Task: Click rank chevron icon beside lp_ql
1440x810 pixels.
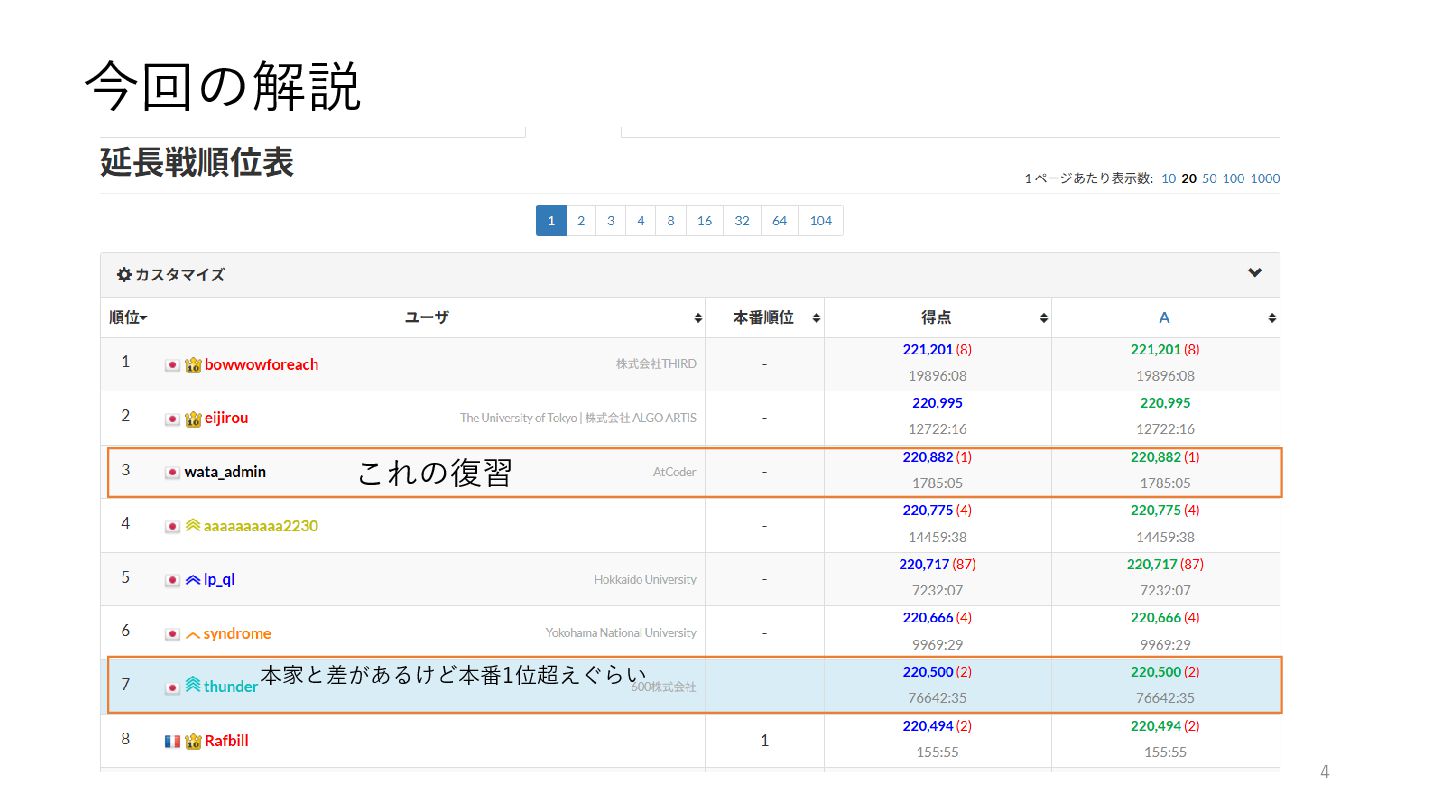Action: click(193, 580)
